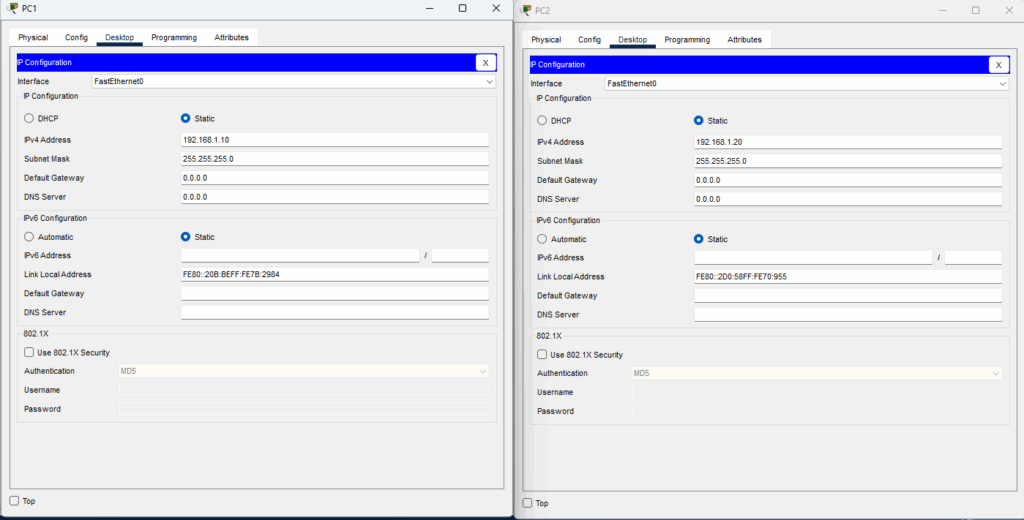Image resolution: width=1024 pixels, height=520 pixels.
Task: Close IP Configuration panel in PC1
Action: click(x=485, y=62)
